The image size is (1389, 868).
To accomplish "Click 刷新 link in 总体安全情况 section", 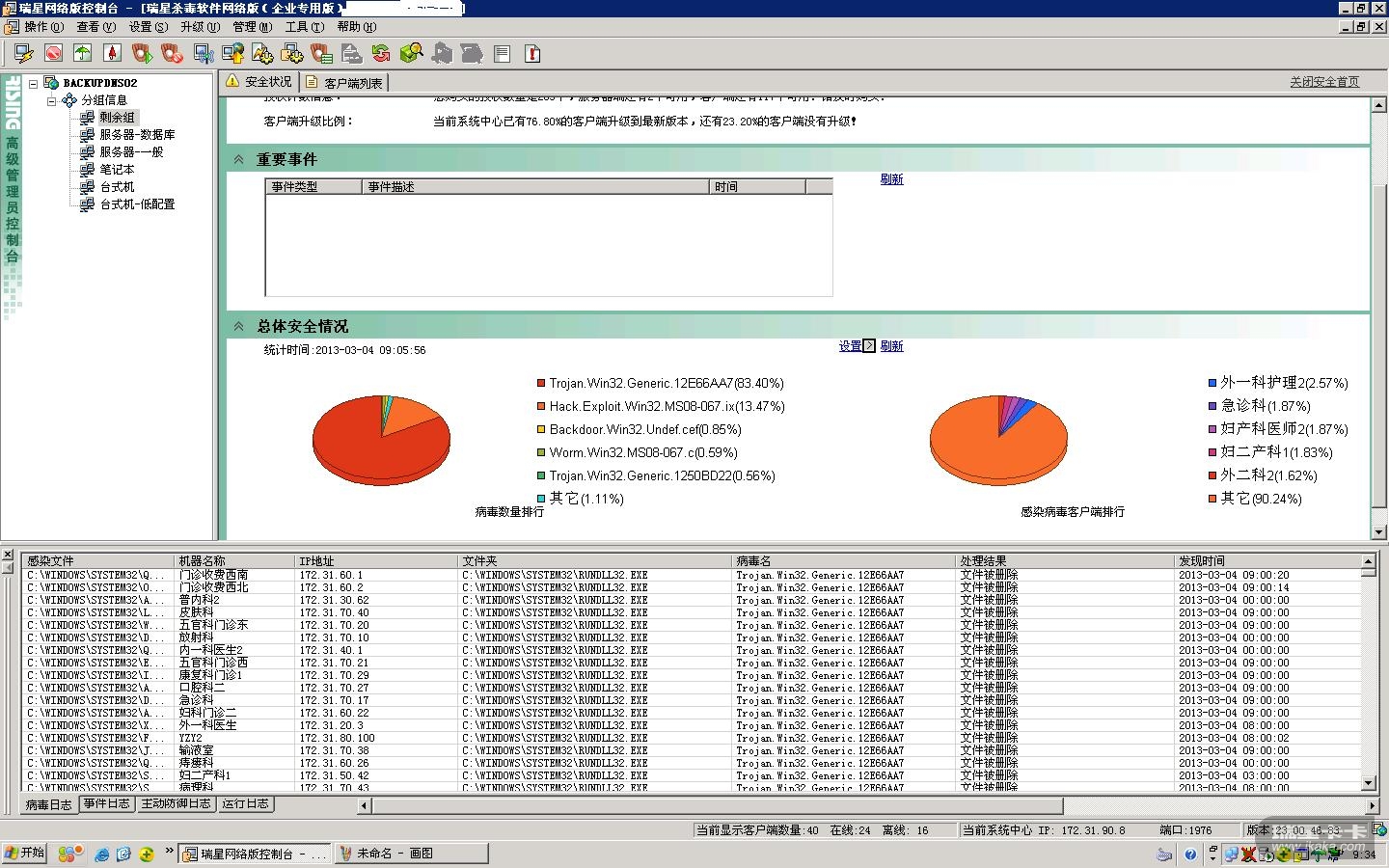I will coord(891,346).
